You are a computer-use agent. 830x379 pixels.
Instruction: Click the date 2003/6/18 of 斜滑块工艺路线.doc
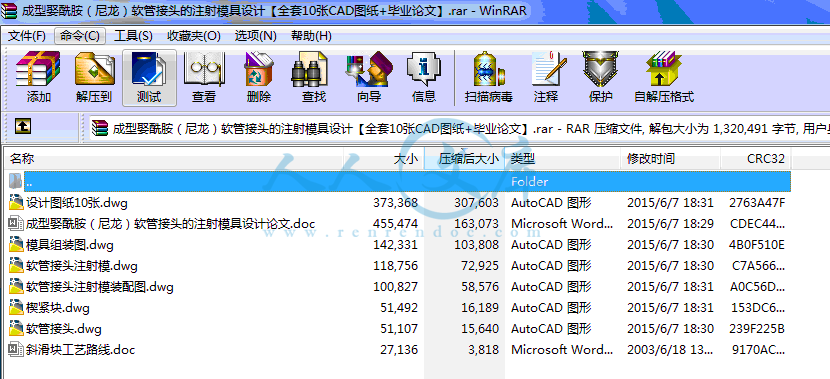(x=670, y=349)
